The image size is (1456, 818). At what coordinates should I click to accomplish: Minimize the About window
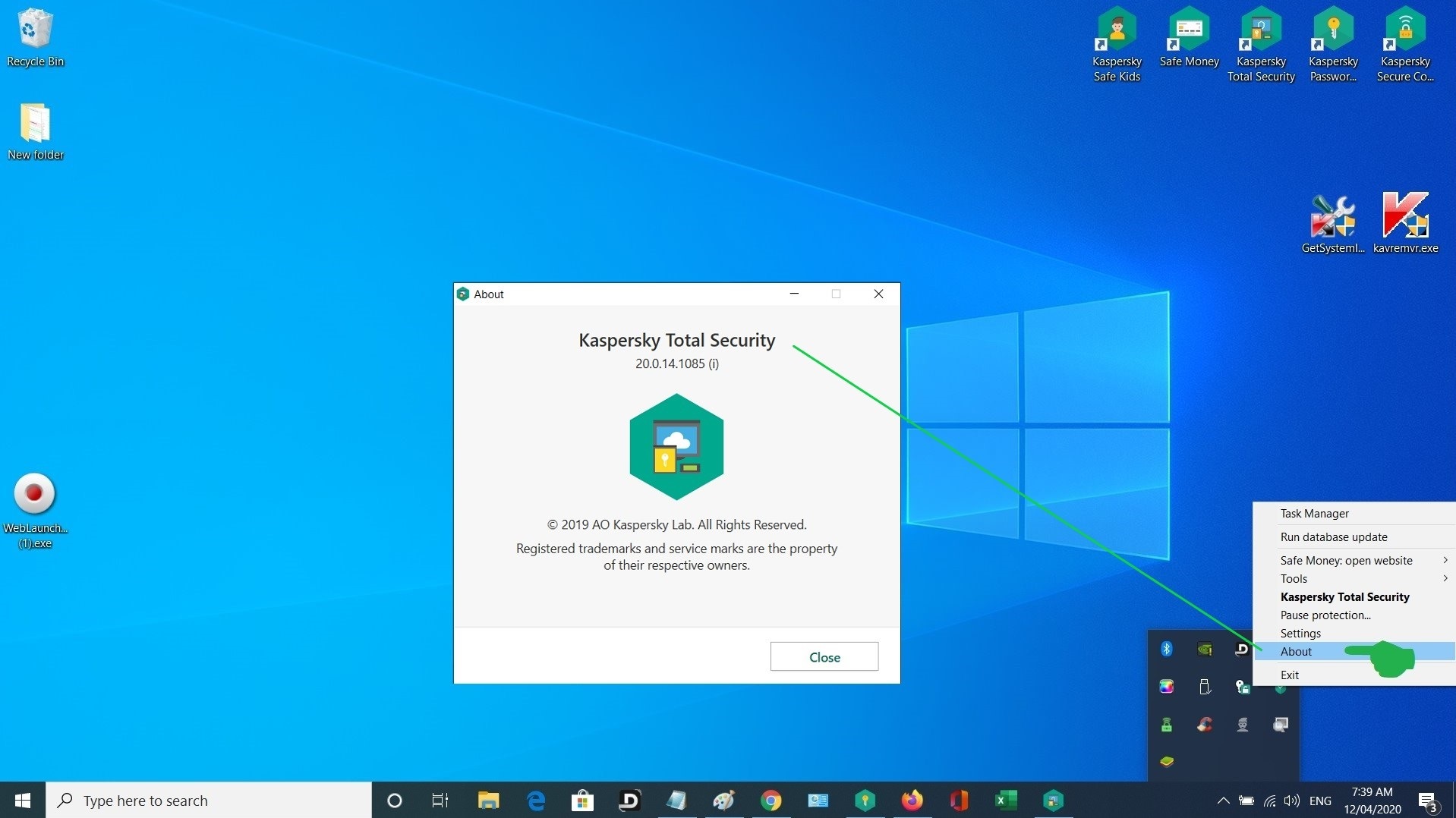pos(794,294)
